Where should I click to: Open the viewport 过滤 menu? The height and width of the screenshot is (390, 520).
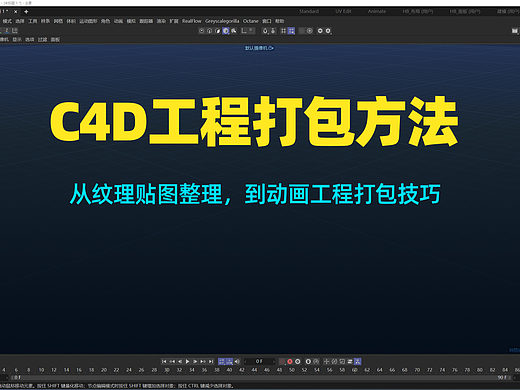coord(42,40)
